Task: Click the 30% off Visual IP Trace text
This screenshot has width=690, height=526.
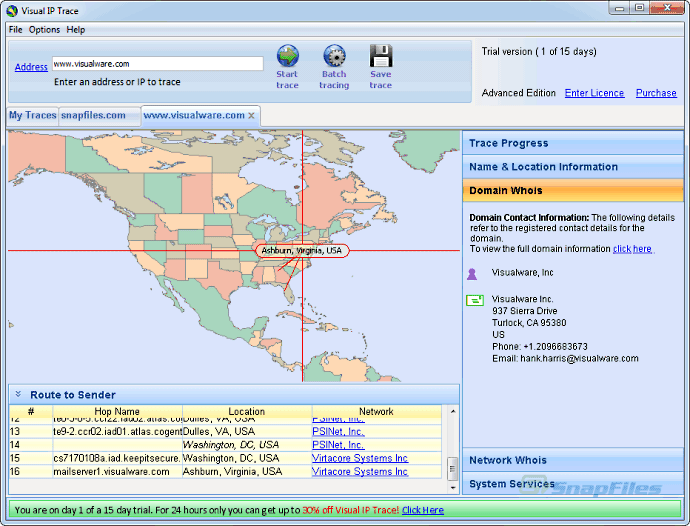Action: tap(351, 510)
